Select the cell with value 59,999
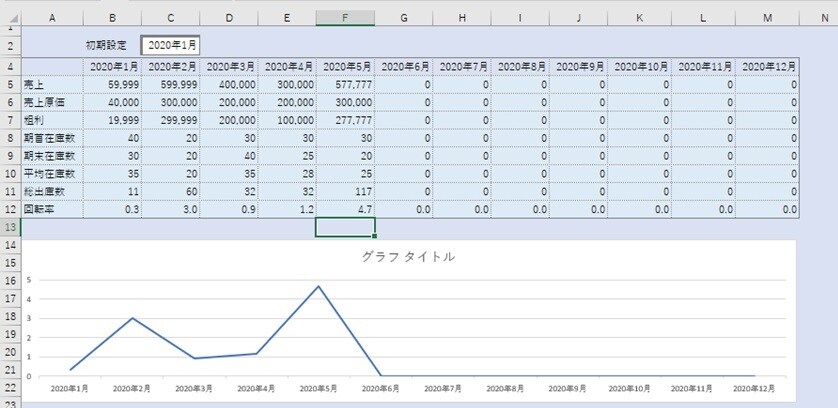This screenshot has height=408, width=838. [112, 84]
